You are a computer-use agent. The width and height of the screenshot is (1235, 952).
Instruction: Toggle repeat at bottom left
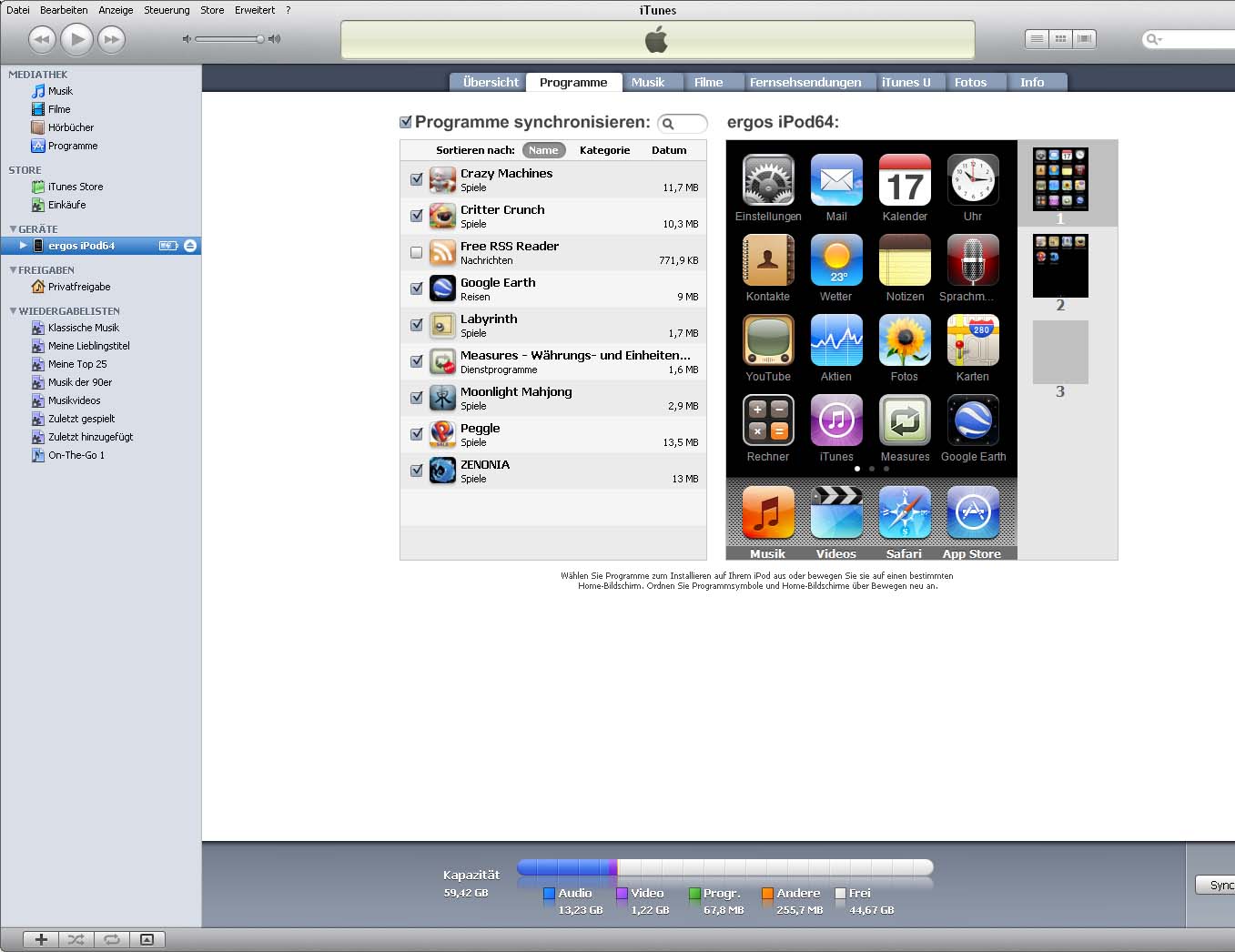click(112, 939)
